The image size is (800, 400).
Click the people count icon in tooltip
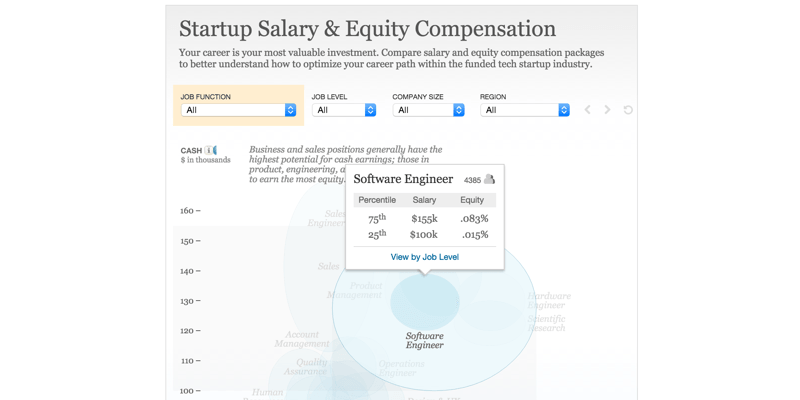pos(490,180)
